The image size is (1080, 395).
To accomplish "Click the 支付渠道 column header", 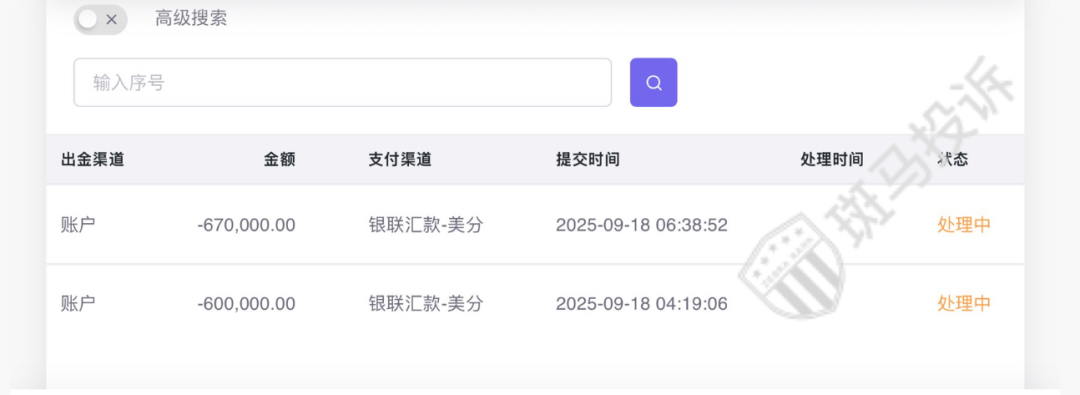I will tap(399, 160).
